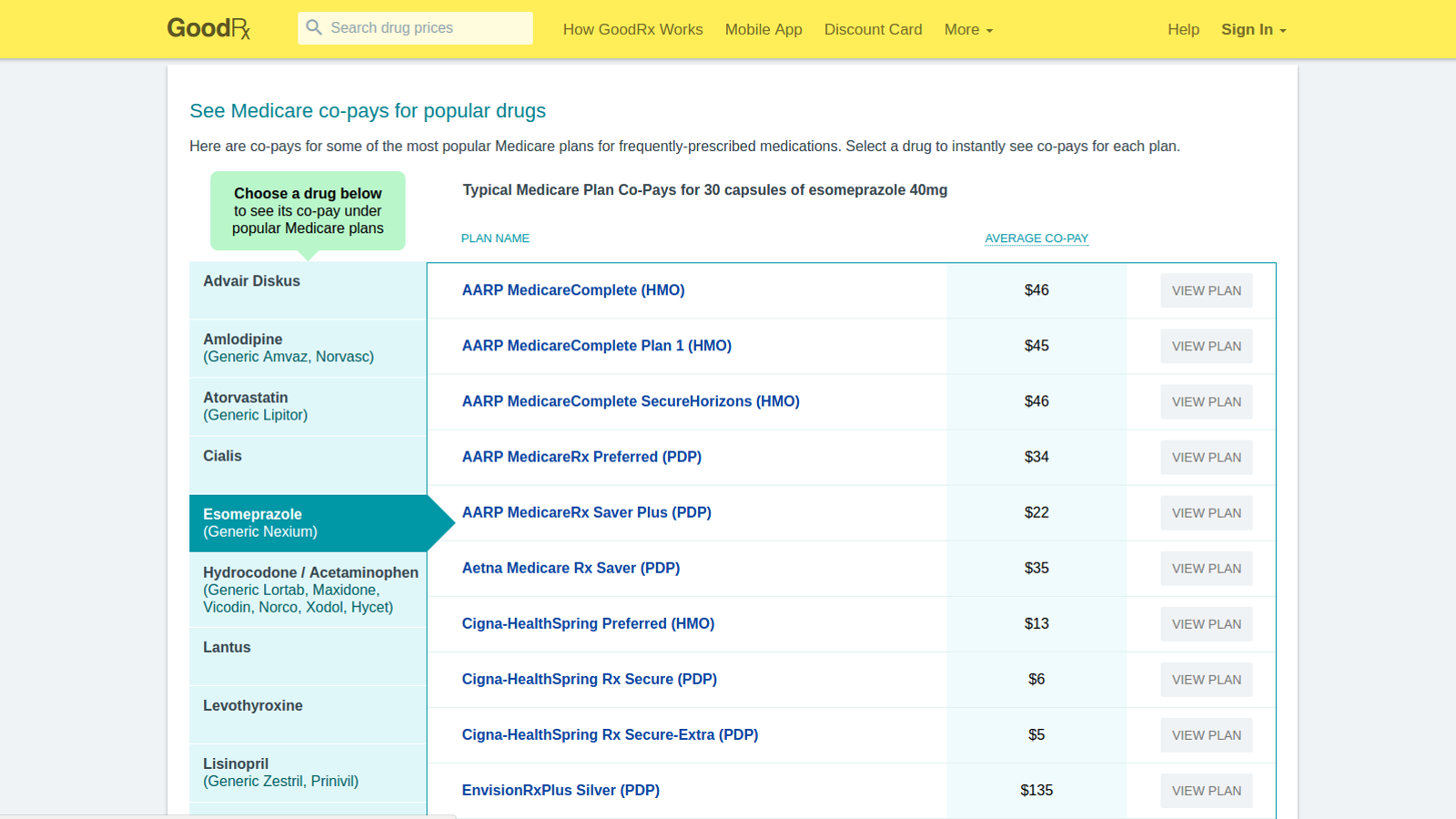View plan for Cigna-HealthSpring Rx Secure (PDP)
The width and height of the screenshot is (1456, 819).
(1206, 679)
